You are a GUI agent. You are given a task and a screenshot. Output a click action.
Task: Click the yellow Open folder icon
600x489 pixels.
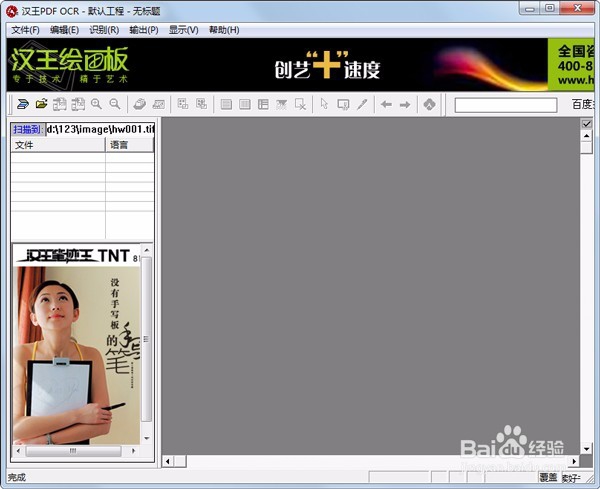[x=41, y=104]
